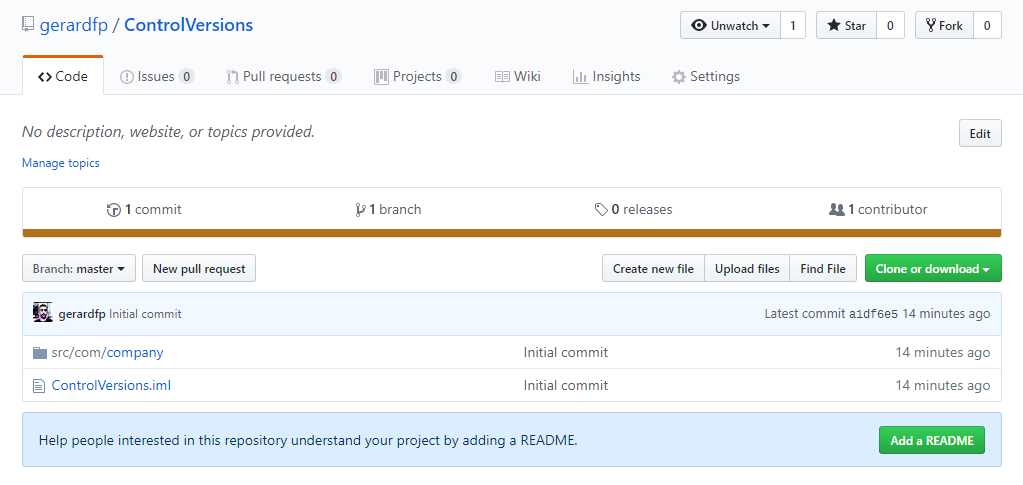Click the tag icon beside 0 releases
1023x485 pixels.
click(x=600, y=210)
